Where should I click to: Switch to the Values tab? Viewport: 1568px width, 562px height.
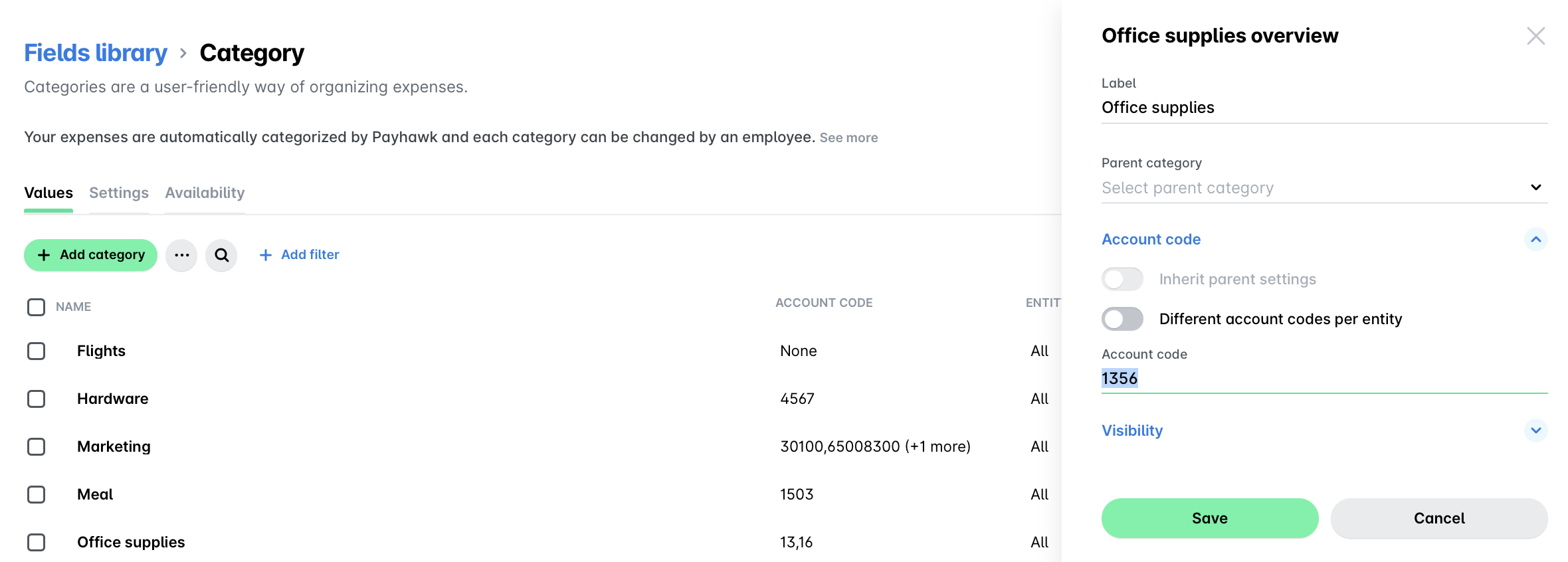[x=49, y=193]
